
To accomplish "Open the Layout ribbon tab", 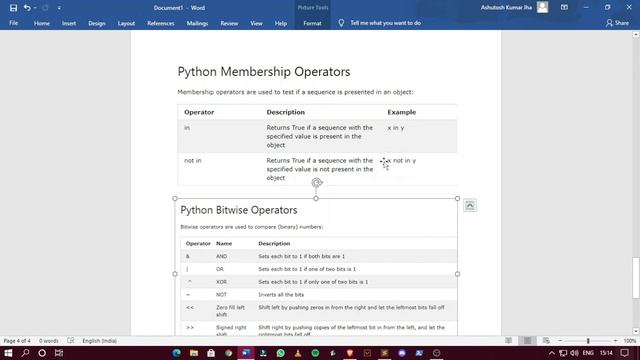I will (126, 23).
